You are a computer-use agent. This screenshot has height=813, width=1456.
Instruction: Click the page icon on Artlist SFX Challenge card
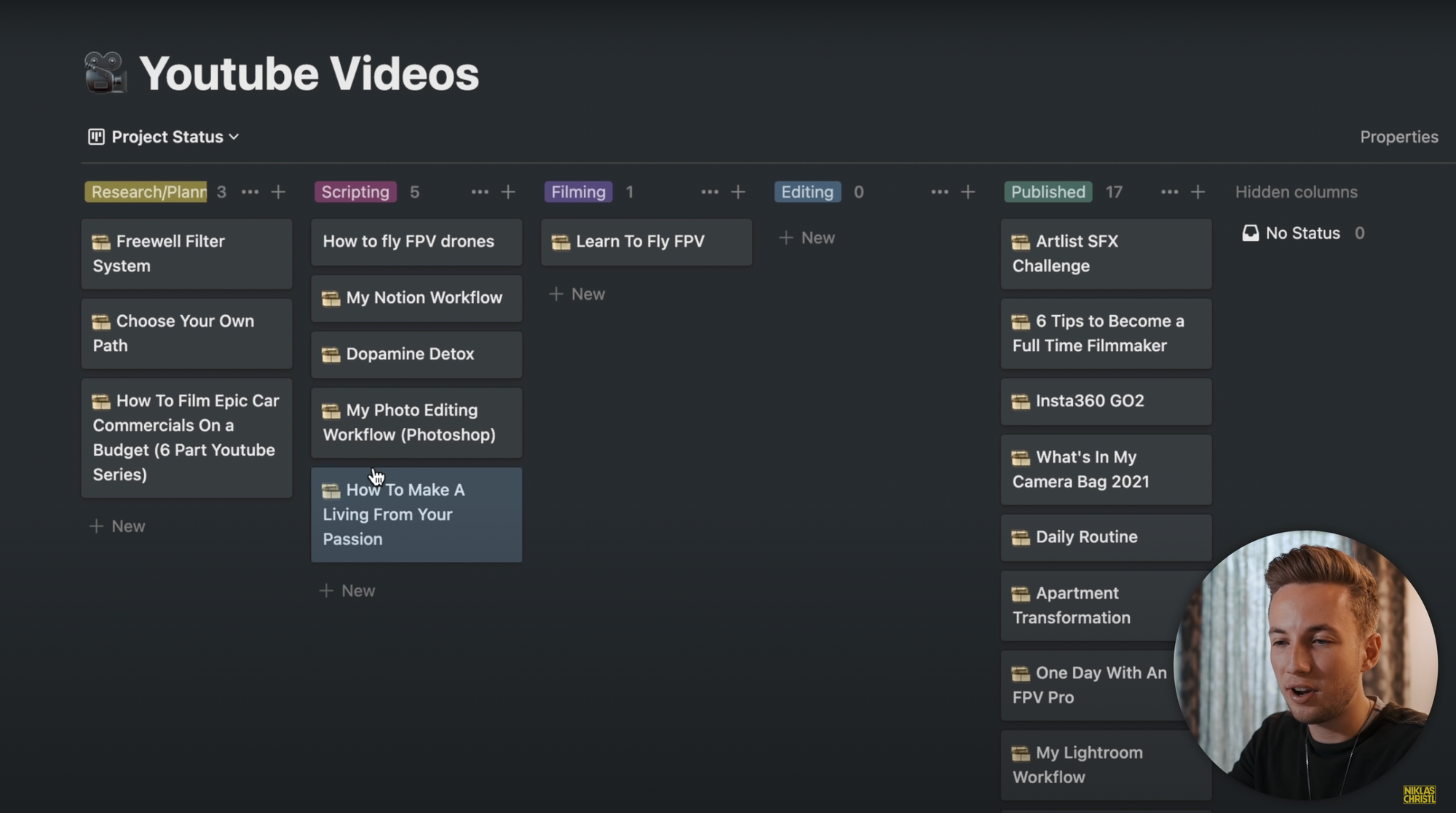[1021, 242]
